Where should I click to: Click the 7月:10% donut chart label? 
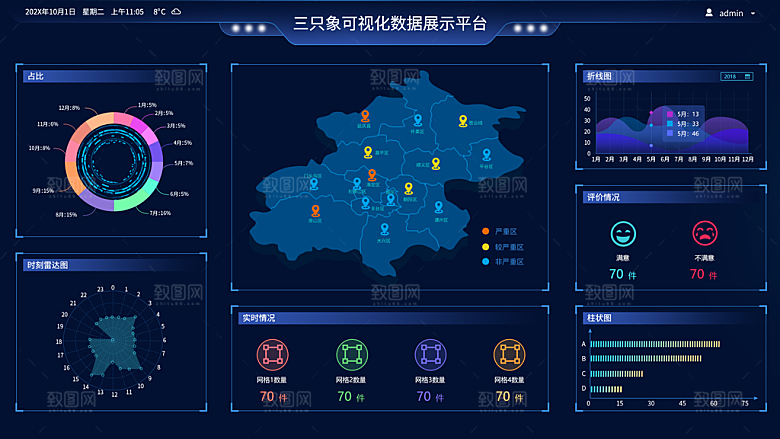pos(160,213)
